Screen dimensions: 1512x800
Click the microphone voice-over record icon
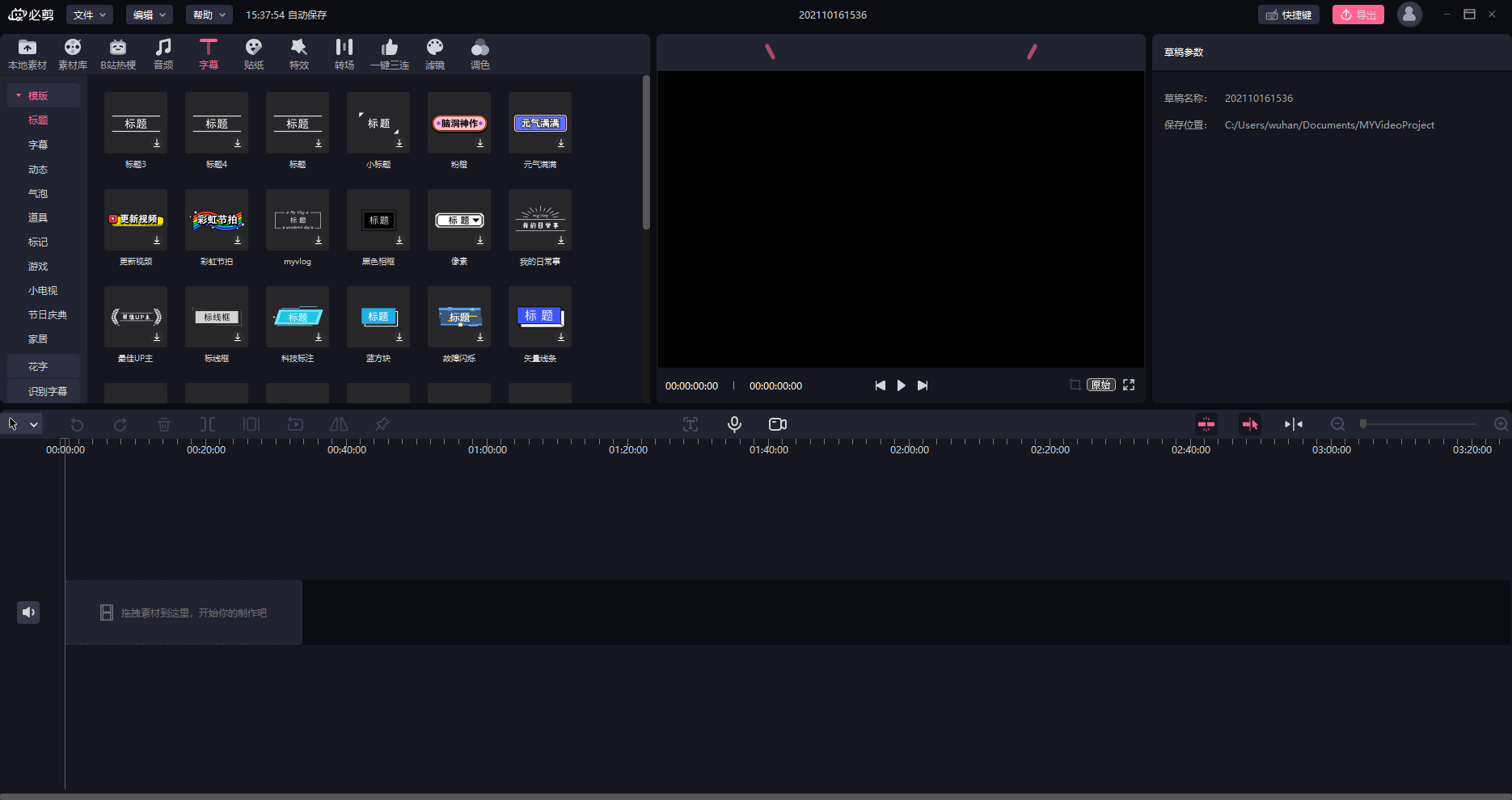(x=734, y=424)
